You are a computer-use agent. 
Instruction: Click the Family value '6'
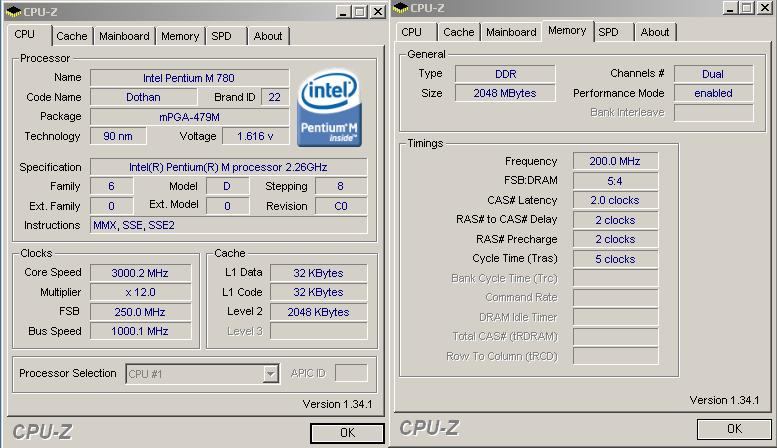click(111, 186)
